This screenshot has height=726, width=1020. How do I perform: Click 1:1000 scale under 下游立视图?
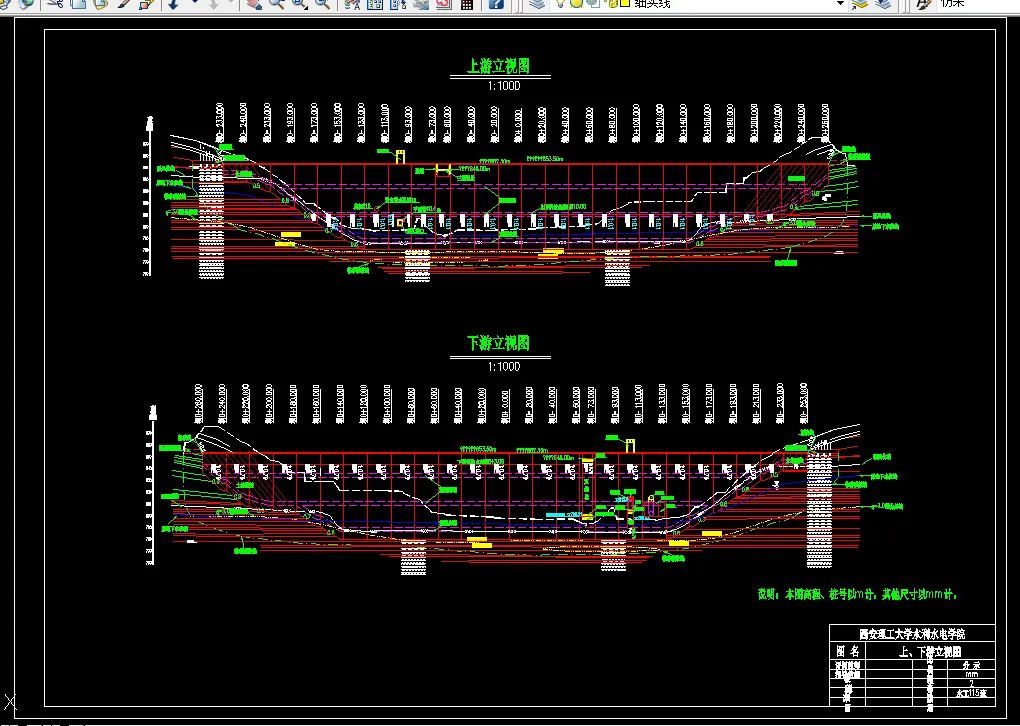tap(504, 367)
